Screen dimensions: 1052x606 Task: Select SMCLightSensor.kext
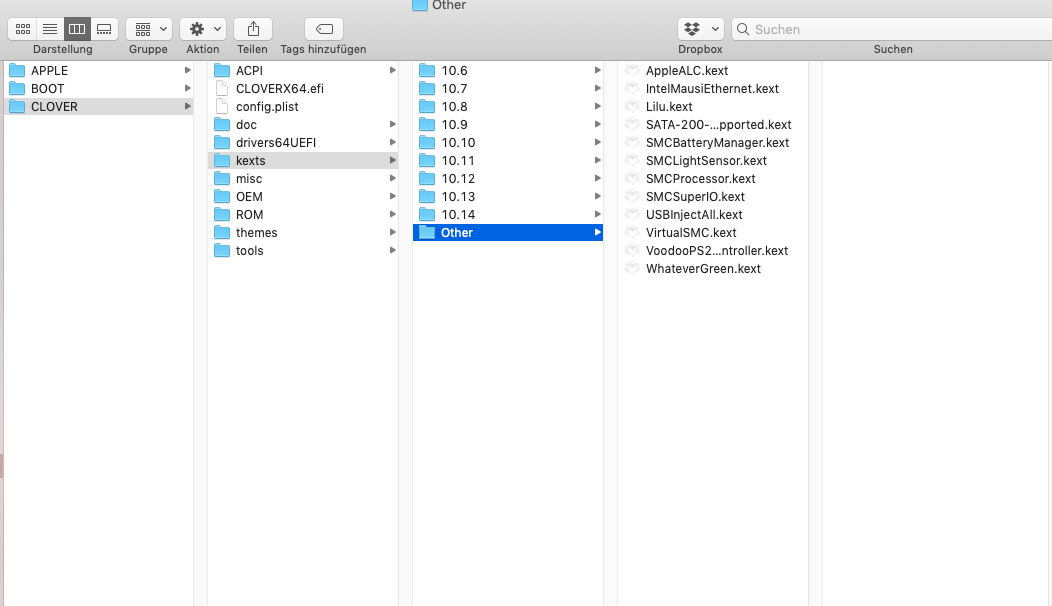(713, 160)
